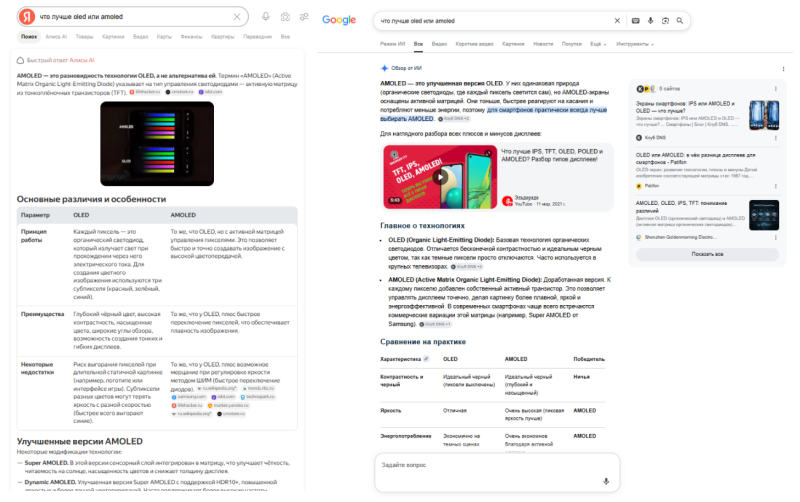Image resolution: width=800 pixels, height=502 pixels.
Task: Open three-dot menu of Patifon source
Action: 776,186
